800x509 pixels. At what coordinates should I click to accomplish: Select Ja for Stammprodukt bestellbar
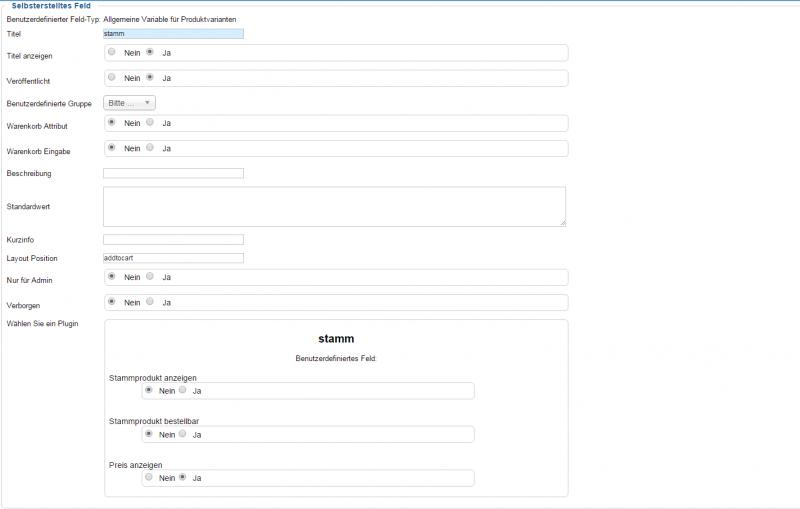click(182, 434)
